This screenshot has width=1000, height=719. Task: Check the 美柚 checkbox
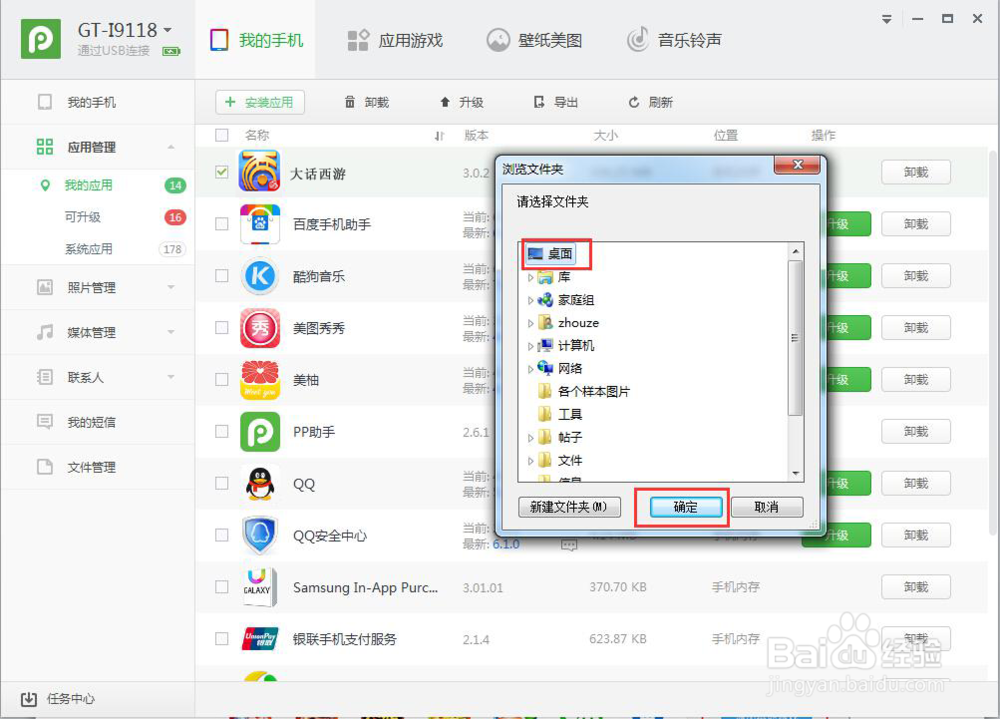tap(221, 380)
